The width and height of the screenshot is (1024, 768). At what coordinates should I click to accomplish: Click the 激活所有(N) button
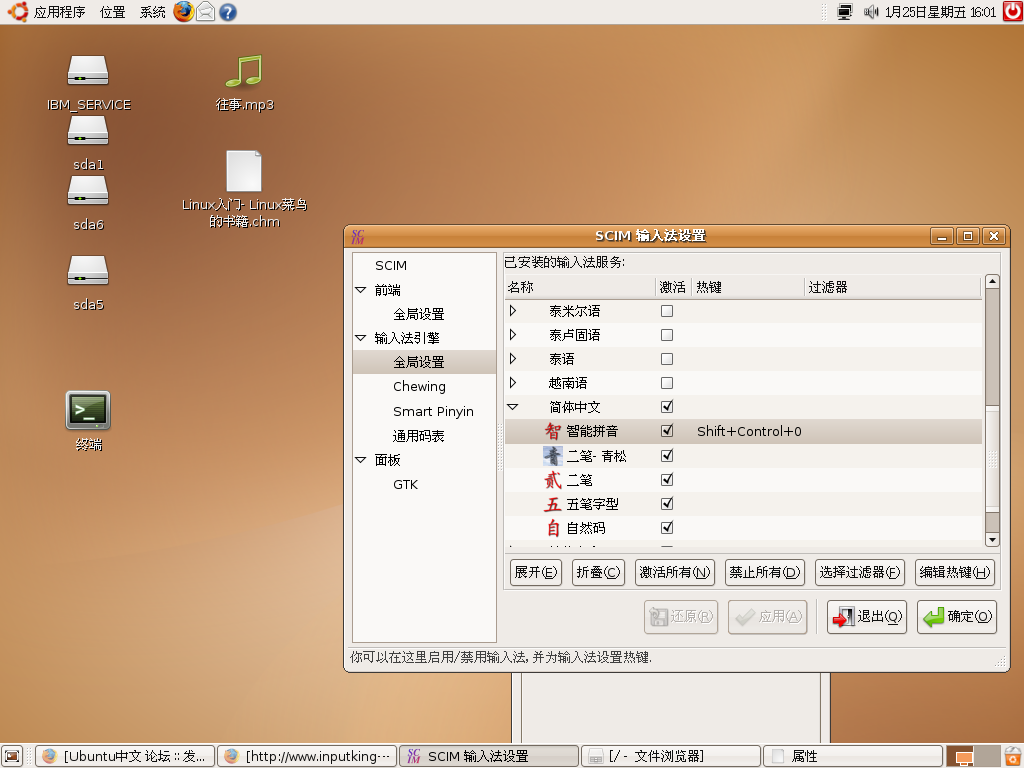[675, 573]
